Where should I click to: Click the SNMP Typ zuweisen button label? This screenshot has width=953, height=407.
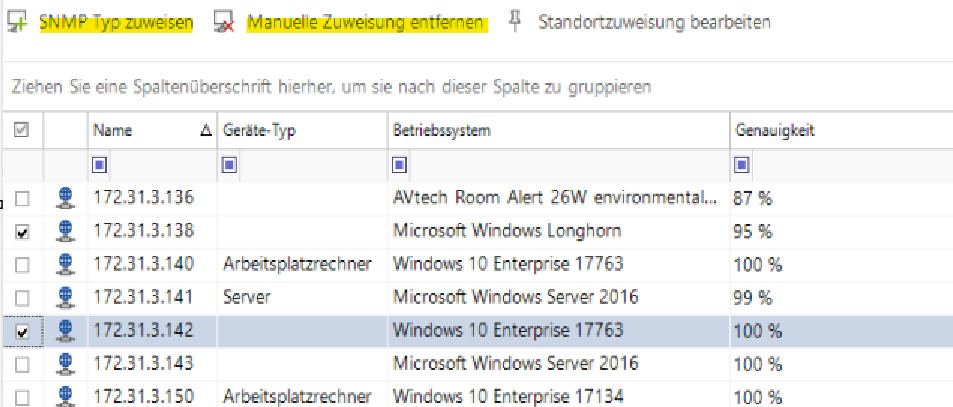coord(116,23)
